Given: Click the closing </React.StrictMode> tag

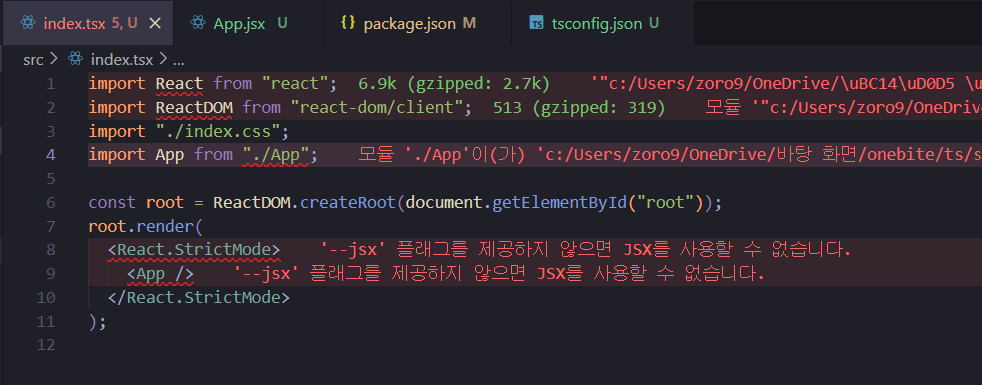Looking at the screenshot, I should pyautogui.click(x=199, y=297).
